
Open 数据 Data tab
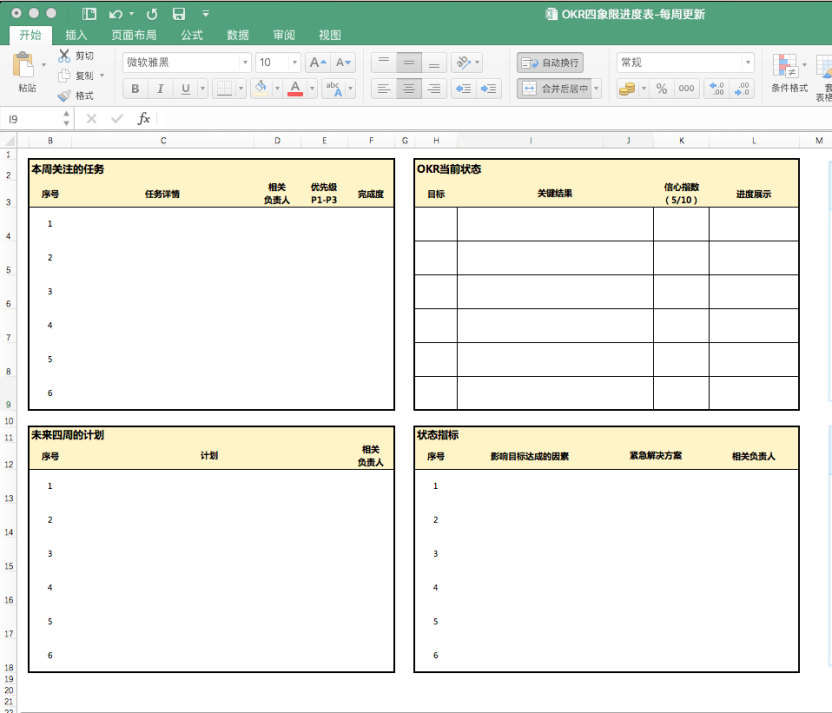[x=238, y=35]
